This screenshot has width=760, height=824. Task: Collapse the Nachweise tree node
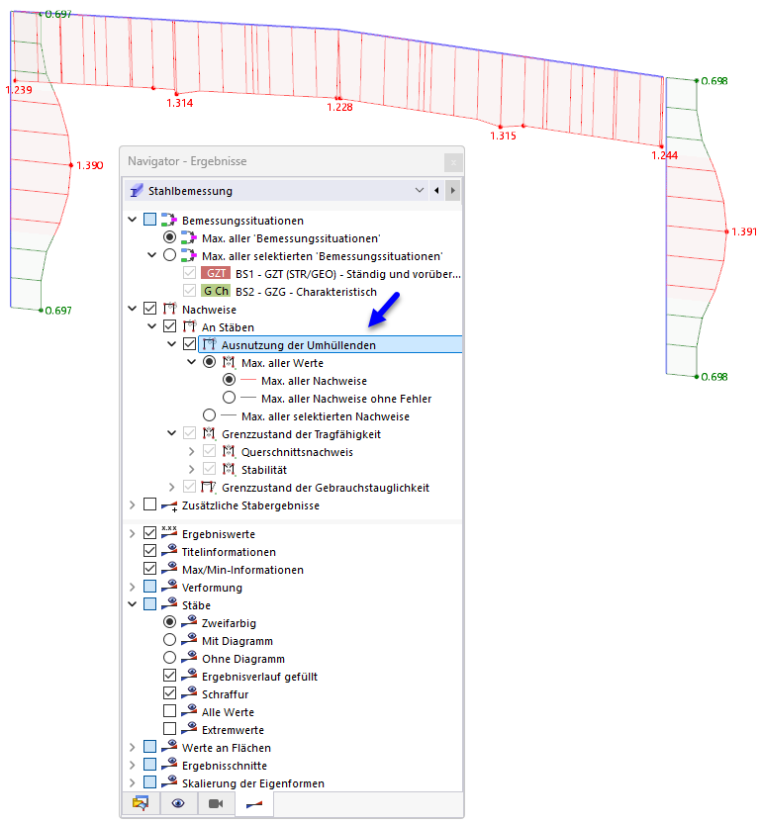[132, 309]
